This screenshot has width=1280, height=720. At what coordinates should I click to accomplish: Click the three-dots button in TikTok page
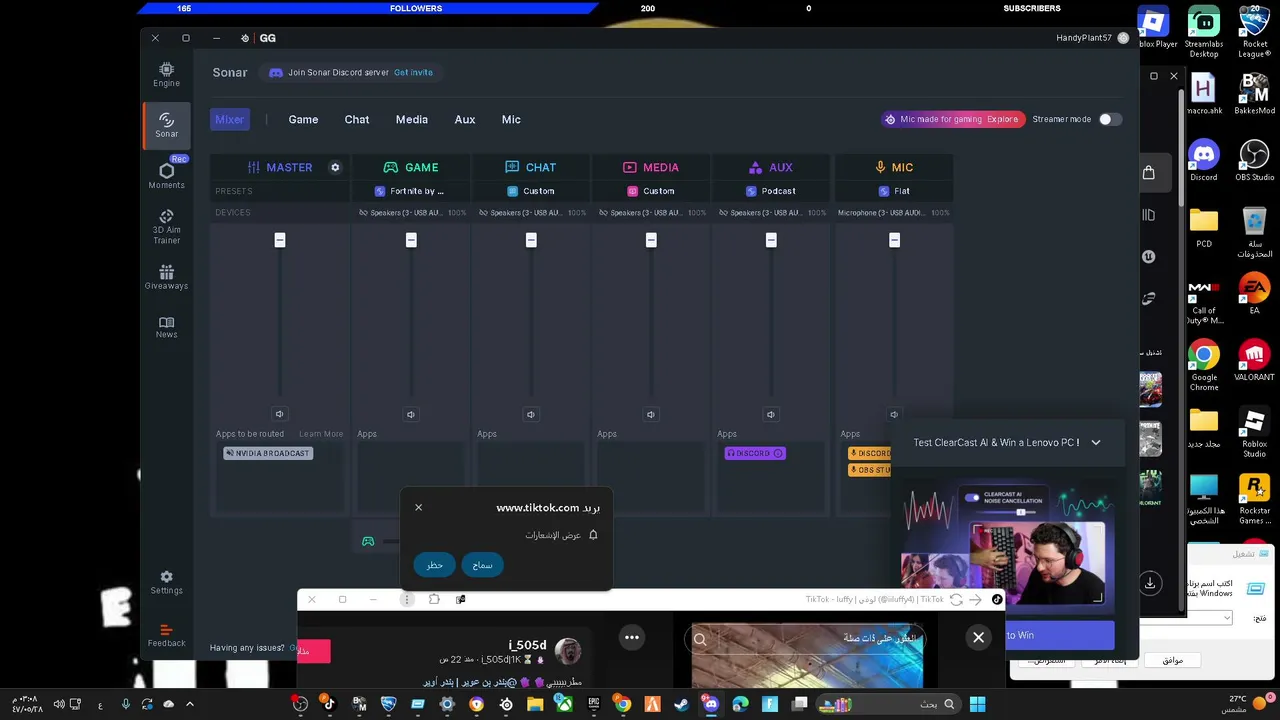click(632, 637)
